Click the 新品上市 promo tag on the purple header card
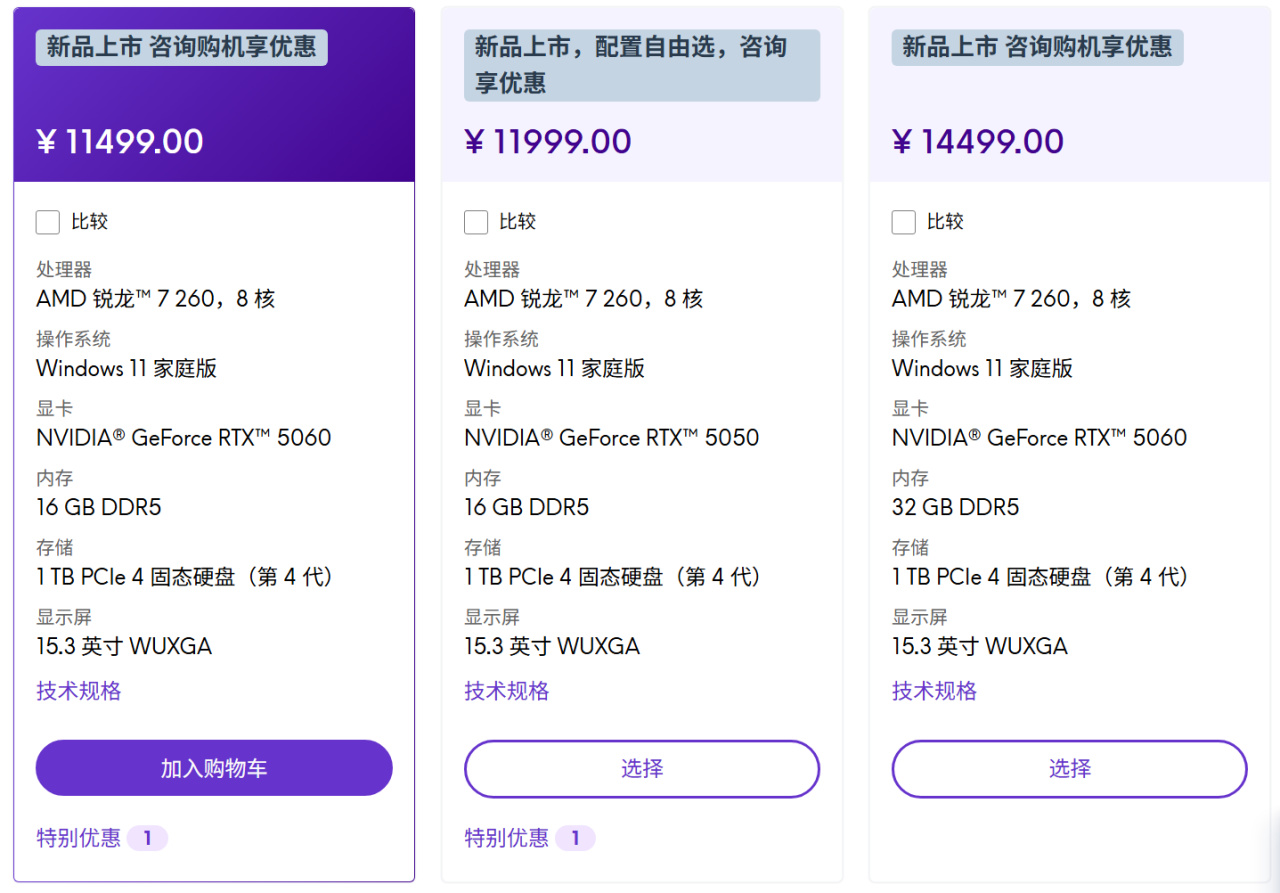 (x=182, y=47)
